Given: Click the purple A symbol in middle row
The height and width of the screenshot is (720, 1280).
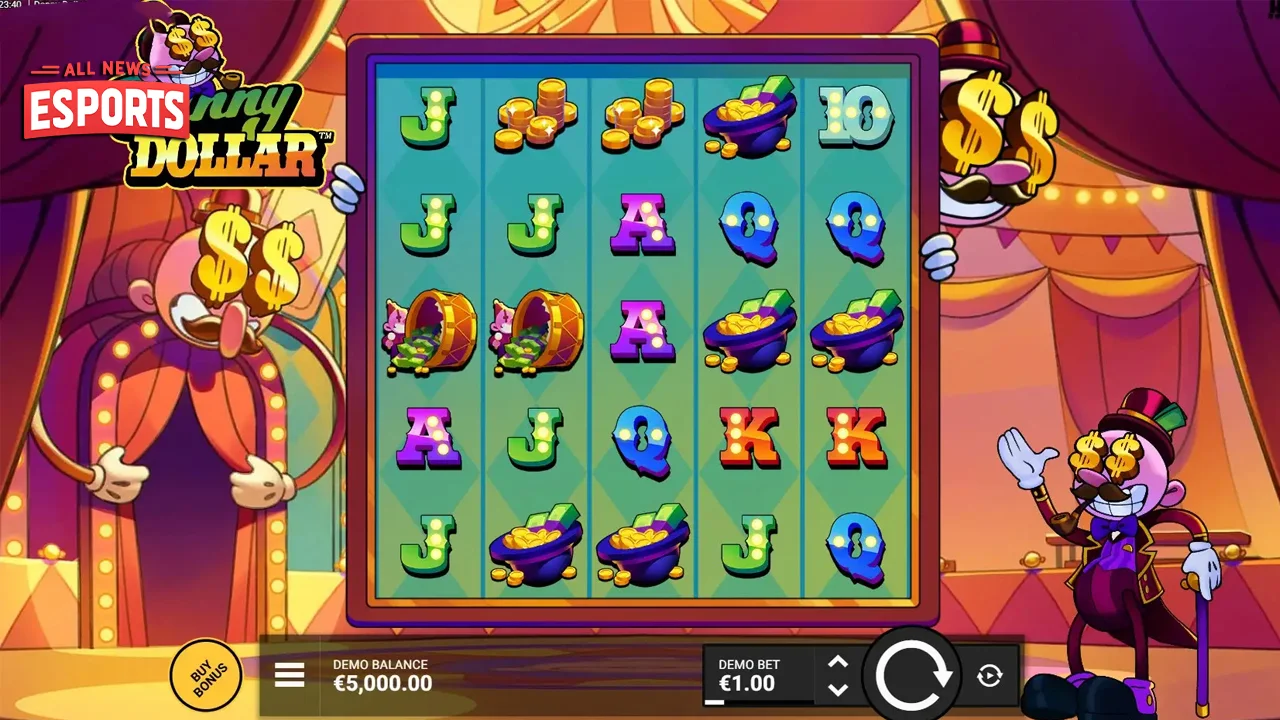Looking at the screenshot, I should pos(642,332).
